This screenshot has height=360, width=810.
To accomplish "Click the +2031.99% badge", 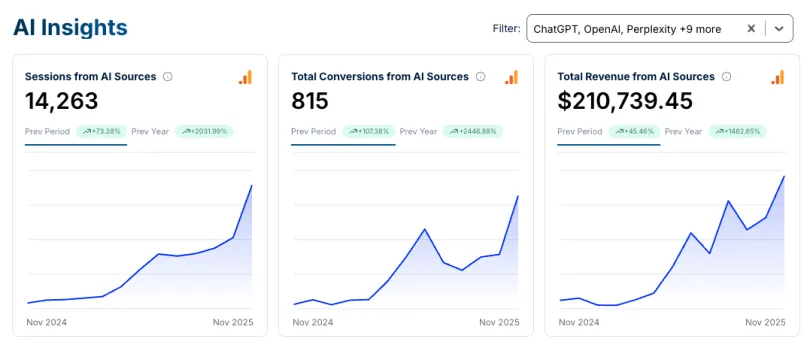I will pyautogui.click(x=204, y=131).
